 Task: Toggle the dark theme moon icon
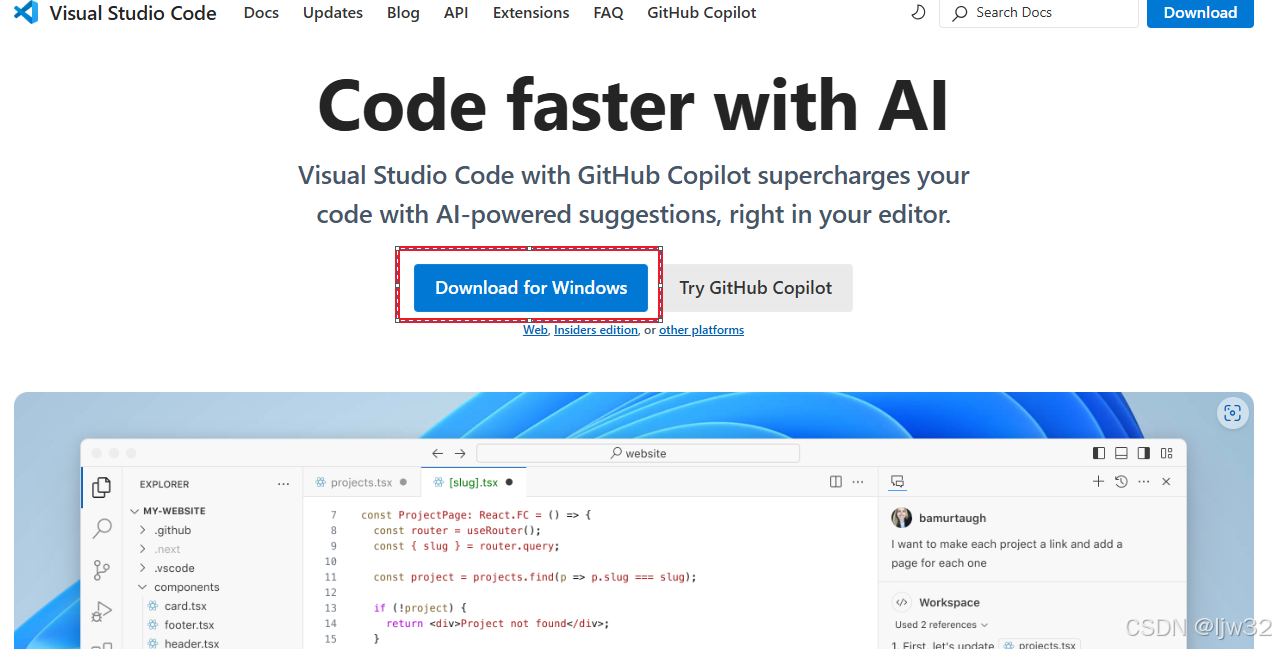tap(919, 13)
